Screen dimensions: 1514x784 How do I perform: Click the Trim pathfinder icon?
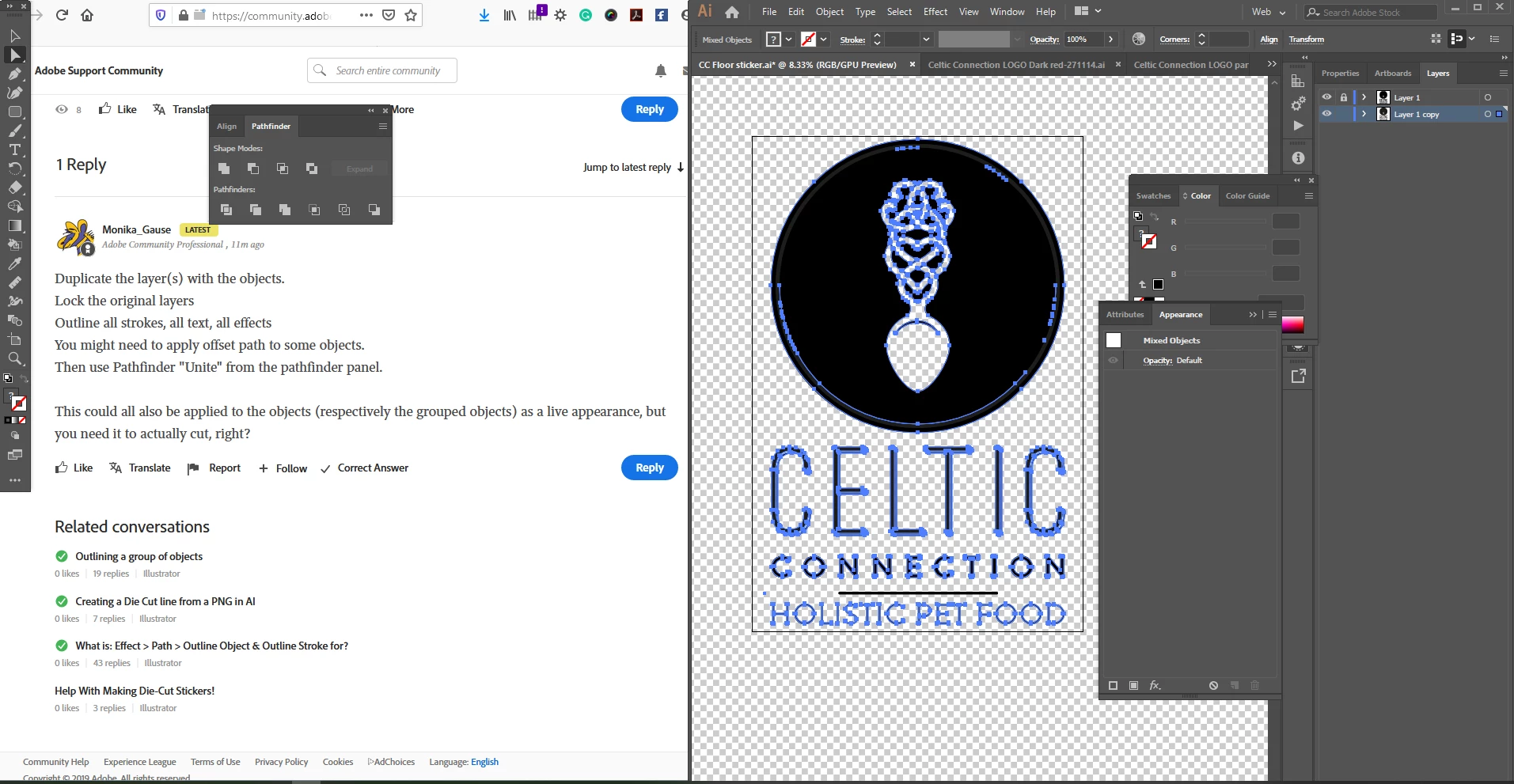[256, 210]
